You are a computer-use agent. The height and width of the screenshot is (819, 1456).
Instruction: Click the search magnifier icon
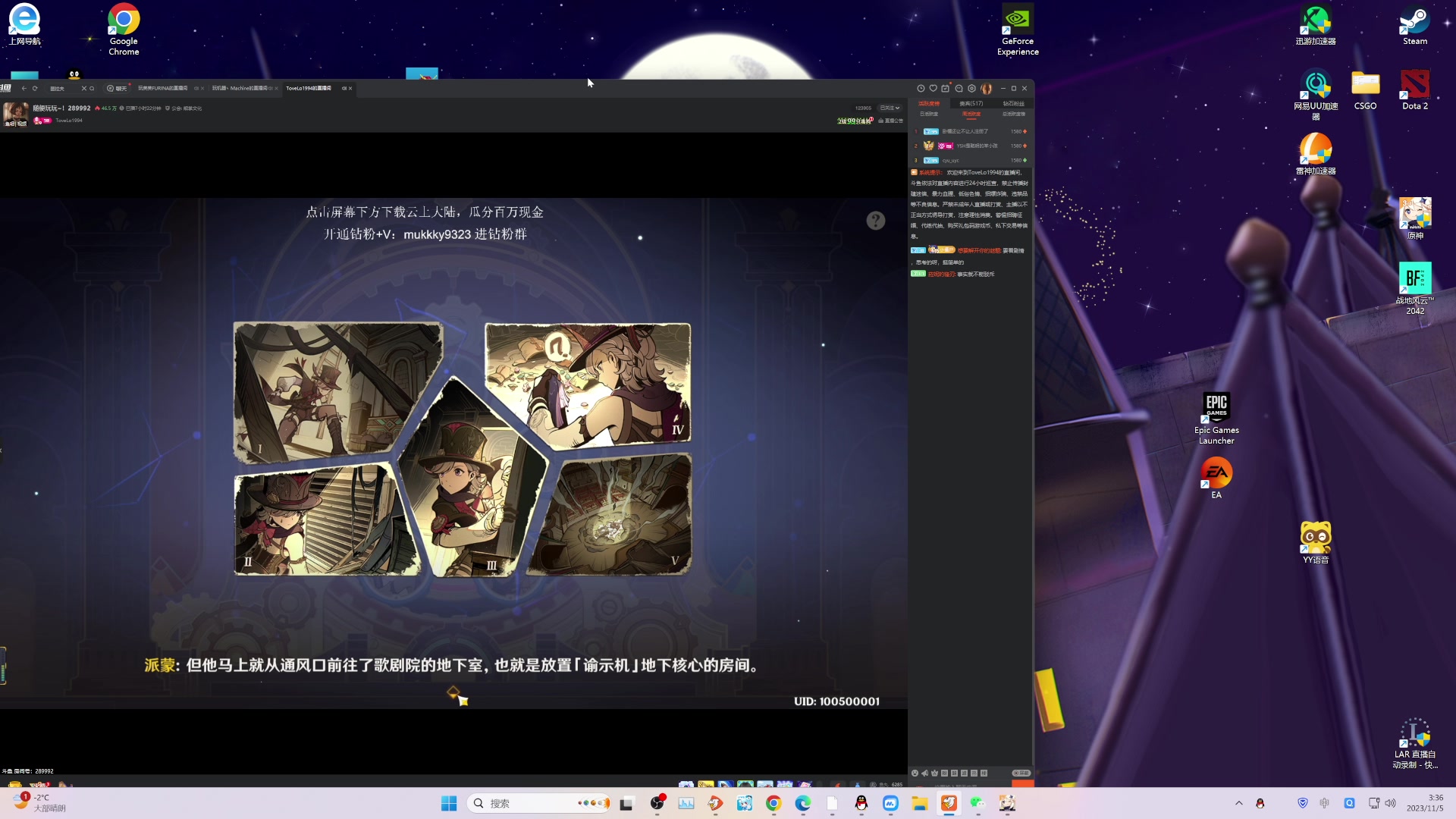point(92,88)
